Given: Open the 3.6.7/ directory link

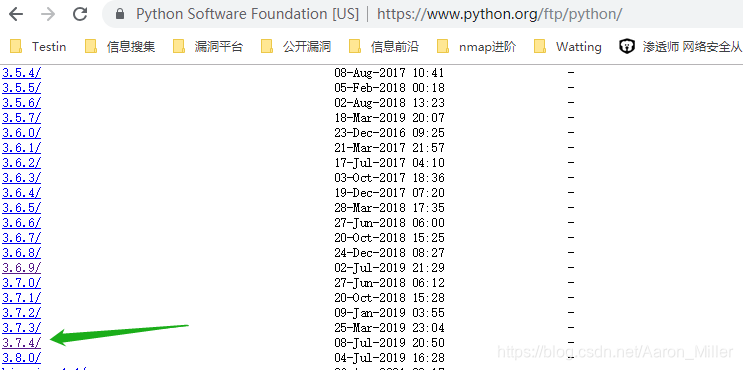Looking at the screenshot, I should [x=21, y=238].
